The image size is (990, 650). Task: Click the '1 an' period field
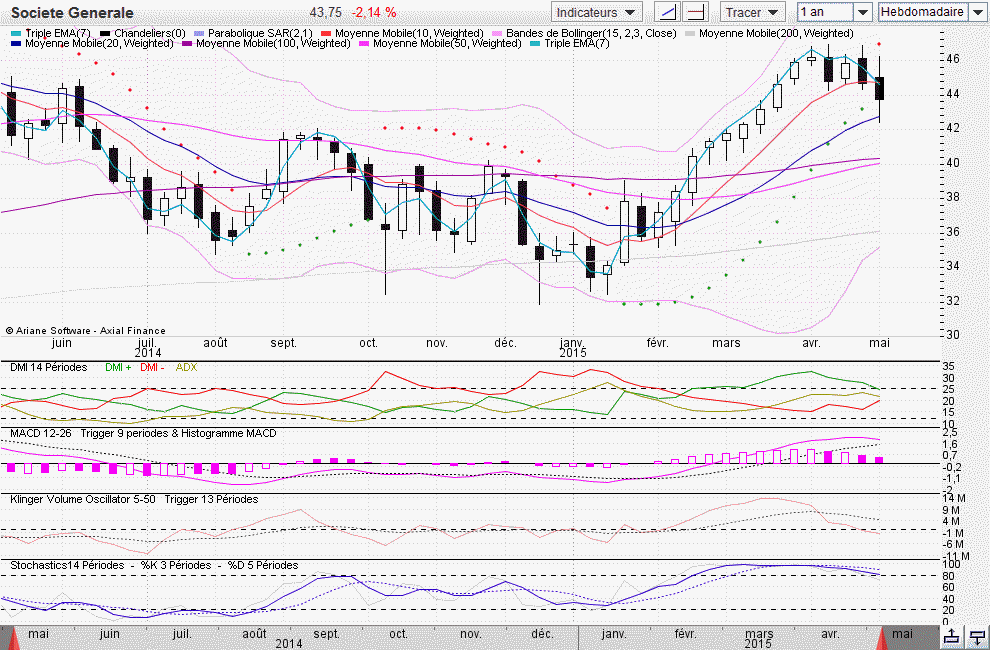825,12
